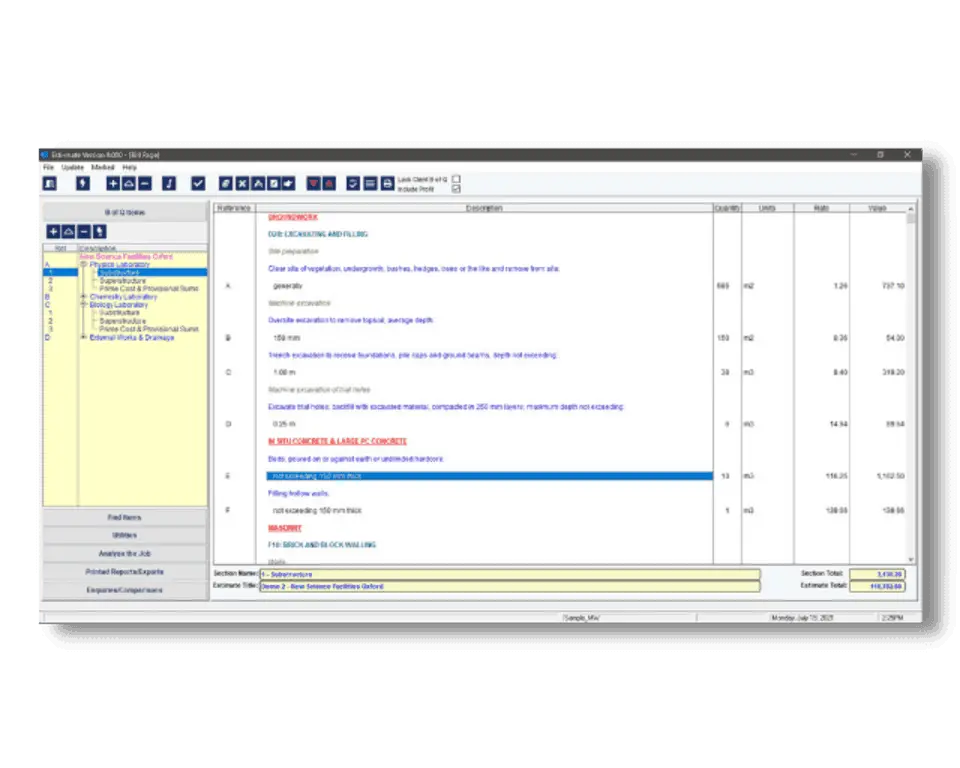Expand the Chemistry Laboratory tree node
This screenshot has width=960, height=768.
[84, 297]
